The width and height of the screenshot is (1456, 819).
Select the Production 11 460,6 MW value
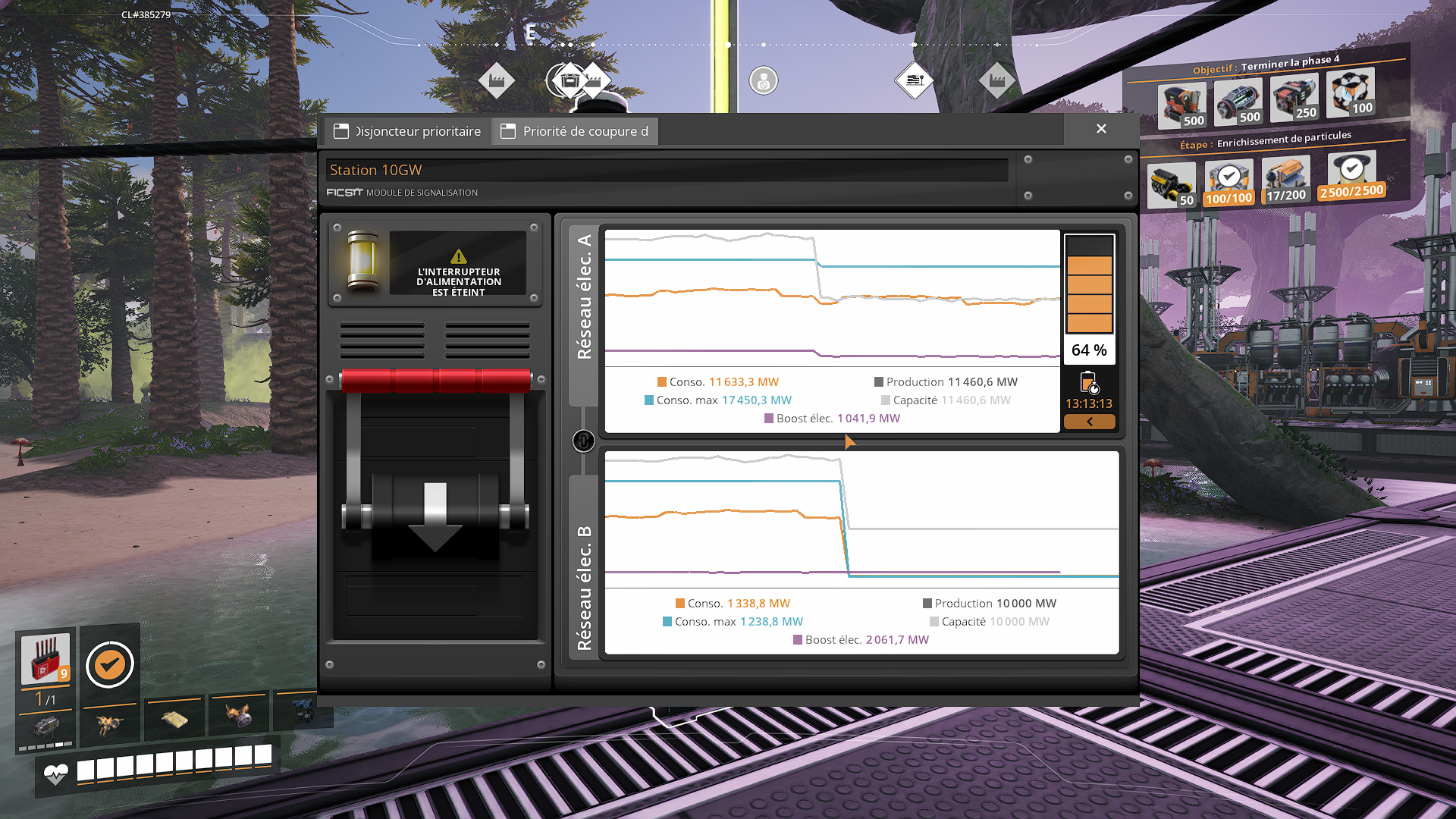point(982,382)
